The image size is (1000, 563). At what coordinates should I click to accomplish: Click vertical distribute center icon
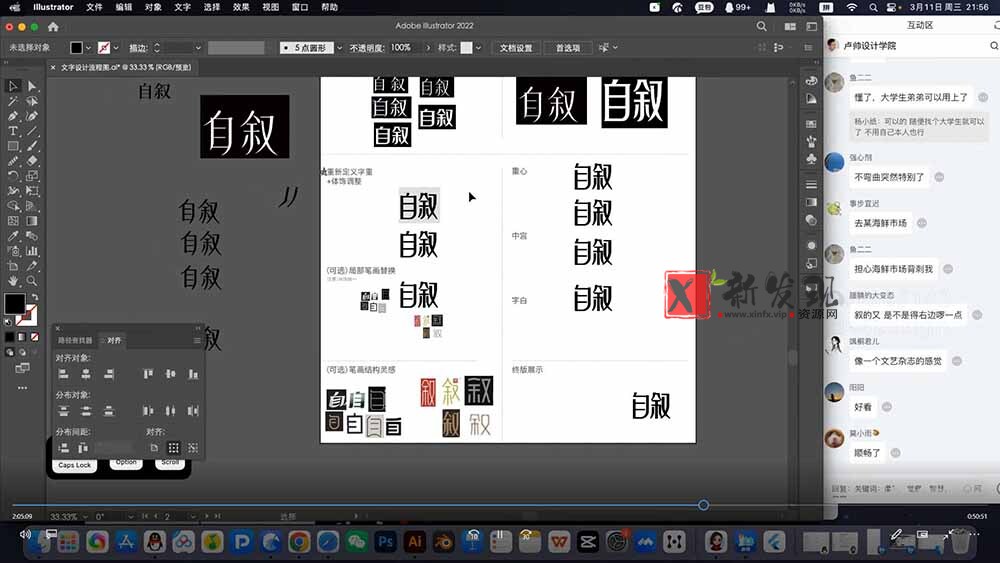pyautogui.click(x=86, y=411)
